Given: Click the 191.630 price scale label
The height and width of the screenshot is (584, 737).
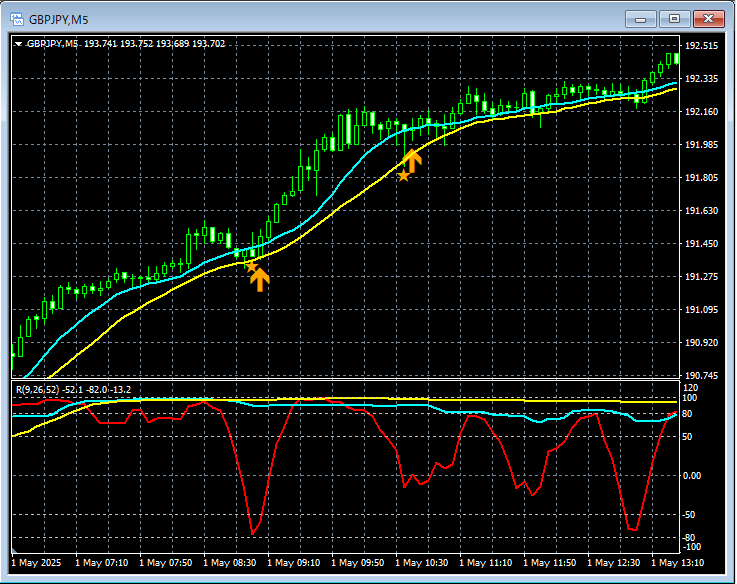Looking at the screenshot, I should pos(702,211).
